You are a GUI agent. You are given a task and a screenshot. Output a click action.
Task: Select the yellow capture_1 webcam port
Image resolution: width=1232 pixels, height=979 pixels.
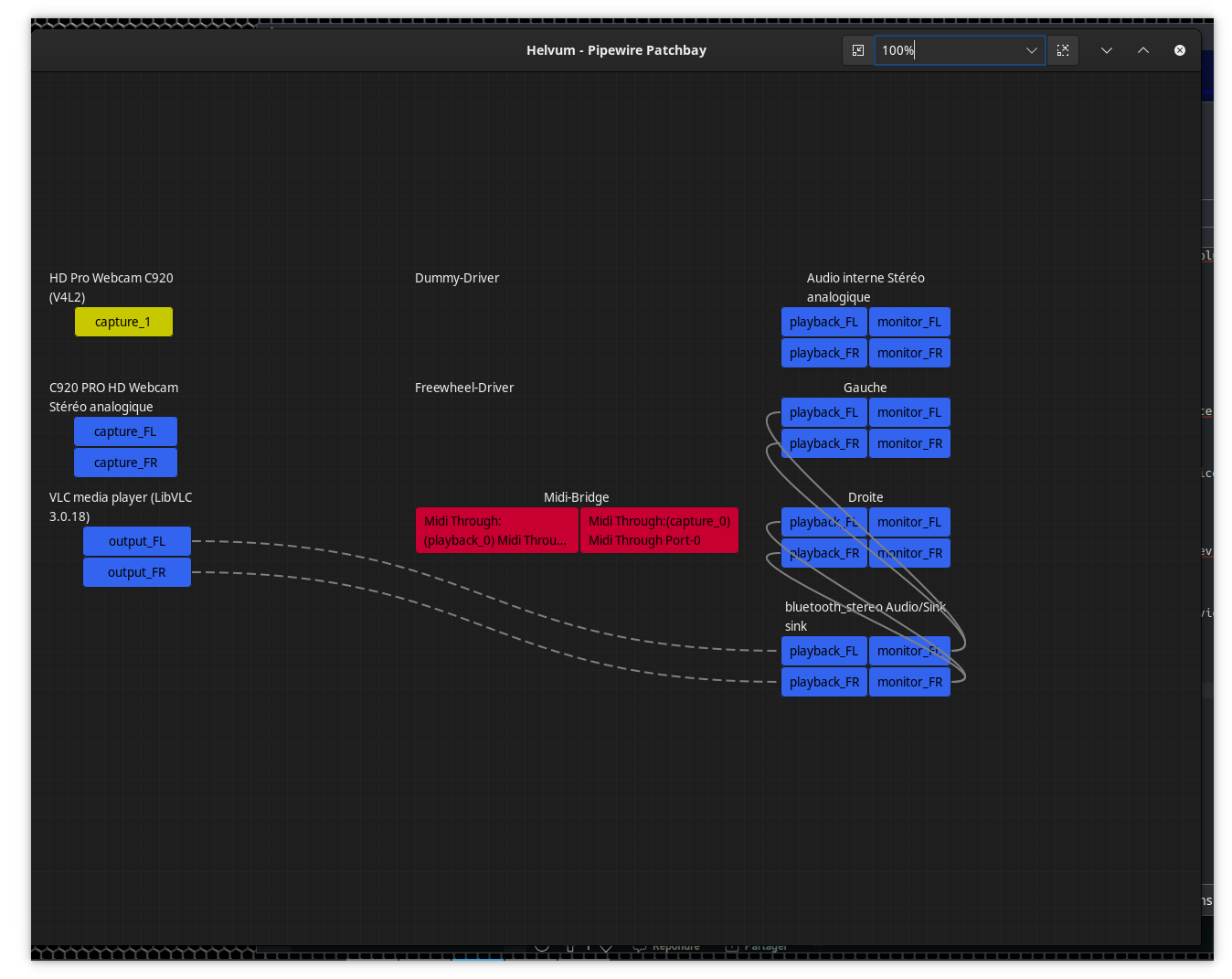(123, 322)
